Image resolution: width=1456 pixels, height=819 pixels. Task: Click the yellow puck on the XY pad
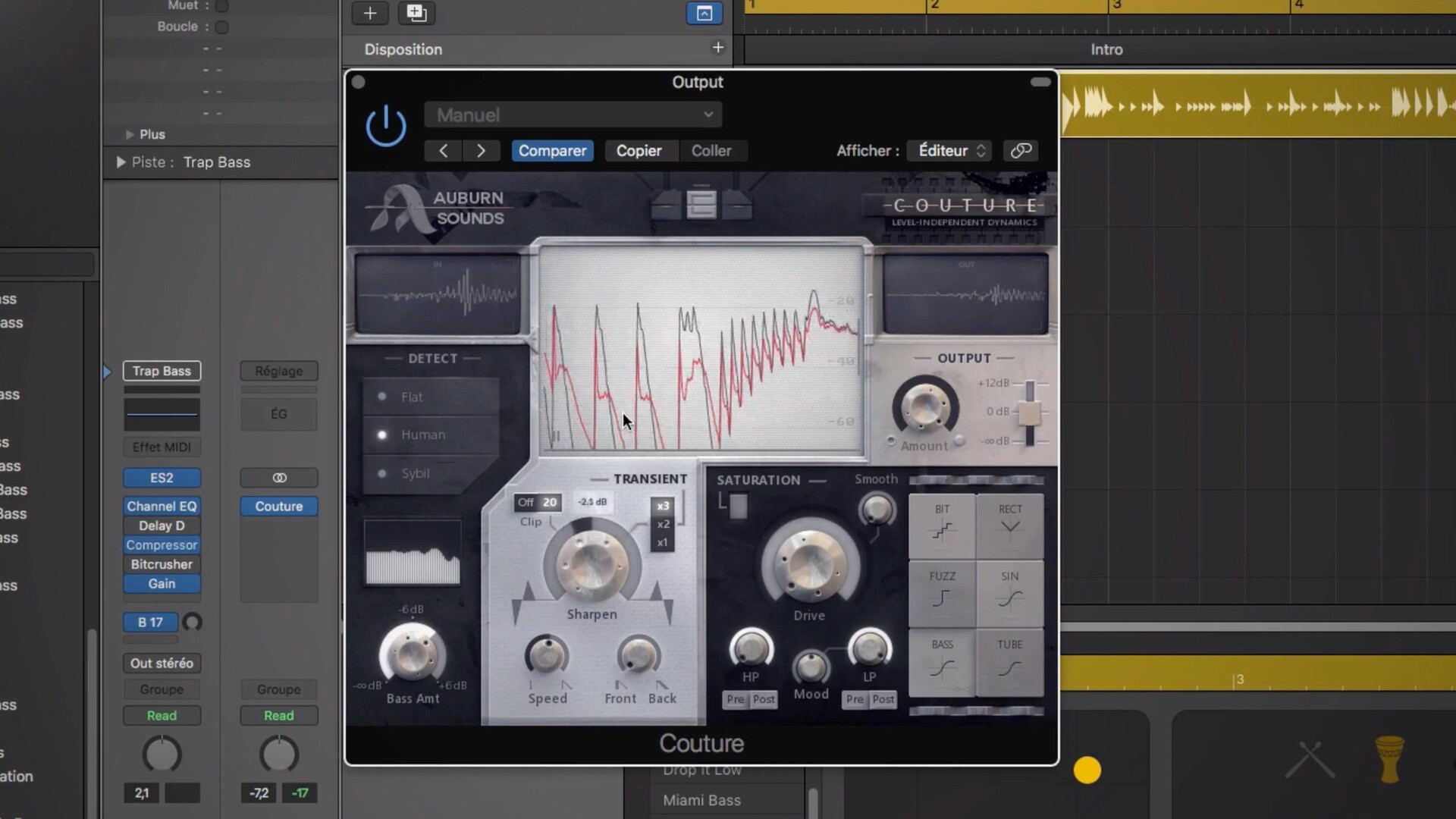pos(1087,770)
